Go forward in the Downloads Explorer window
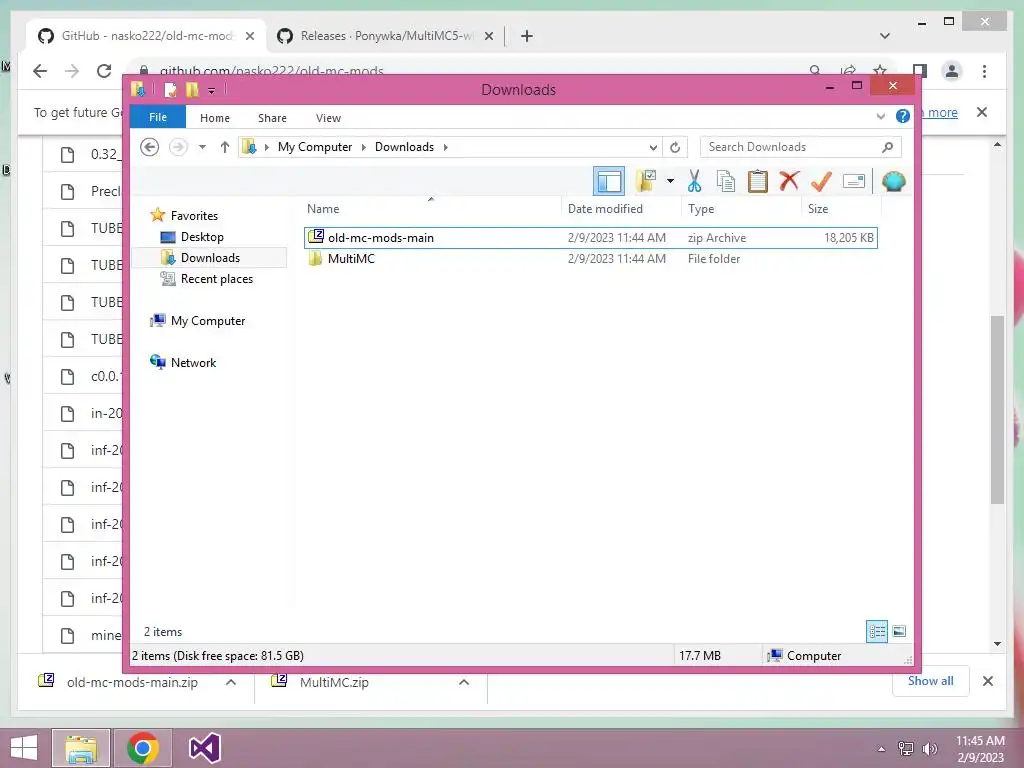Screen dimensions: 1024x768 click(178, 147)
